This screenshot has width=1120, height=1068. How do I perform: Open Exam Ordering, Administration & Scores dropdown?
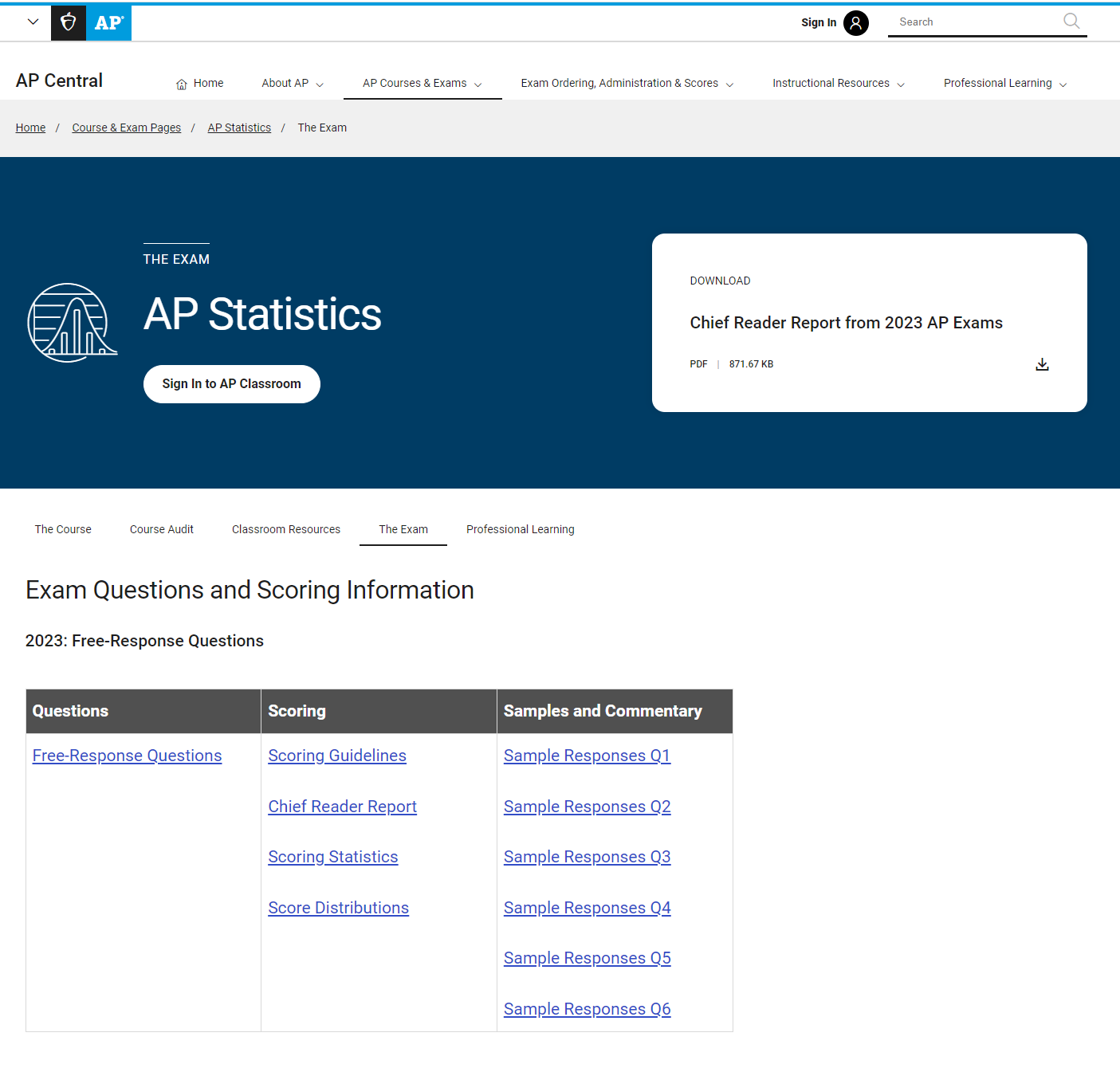tap(627, 83)
